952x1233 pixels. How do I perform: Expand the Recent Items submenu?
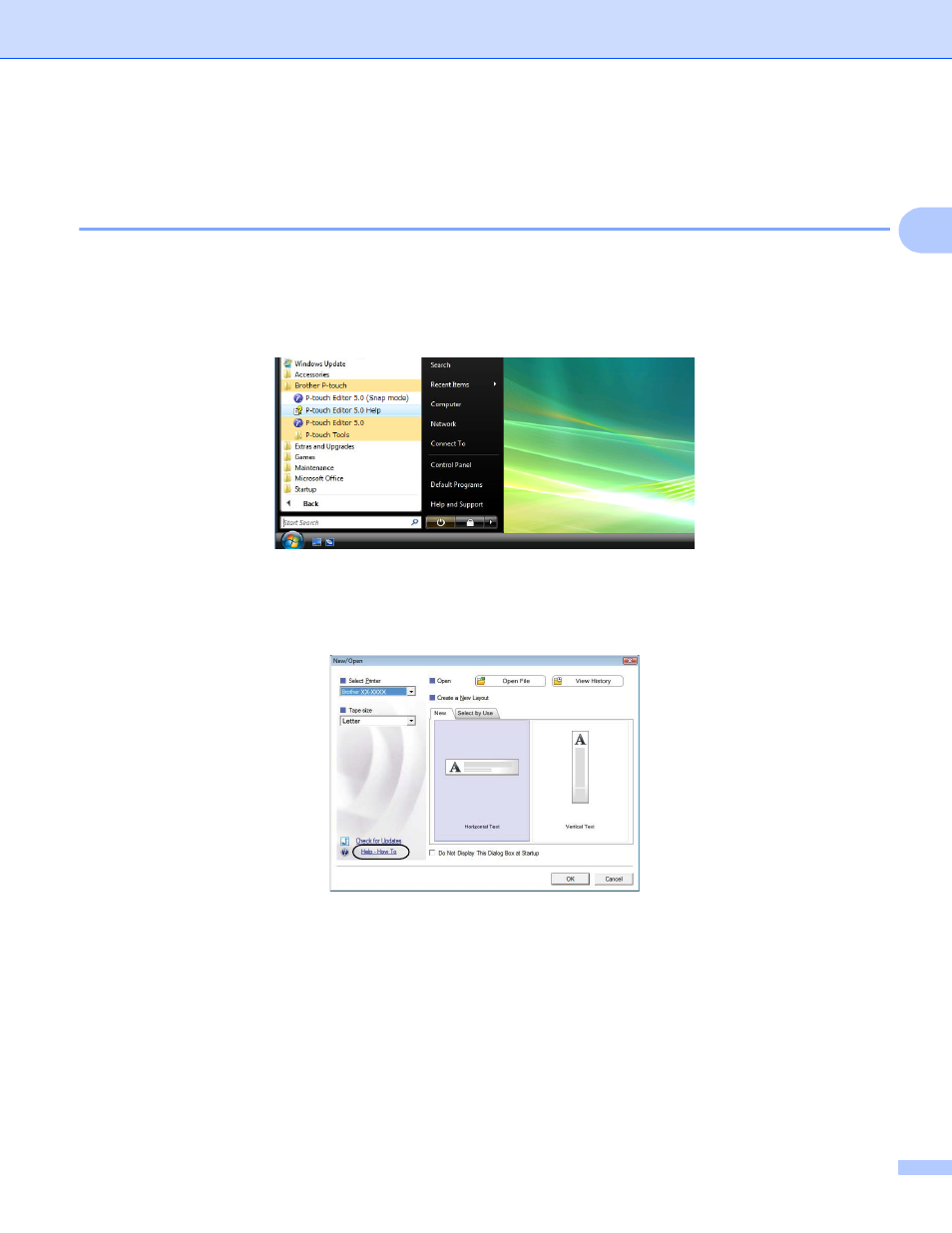coord(463,384)
